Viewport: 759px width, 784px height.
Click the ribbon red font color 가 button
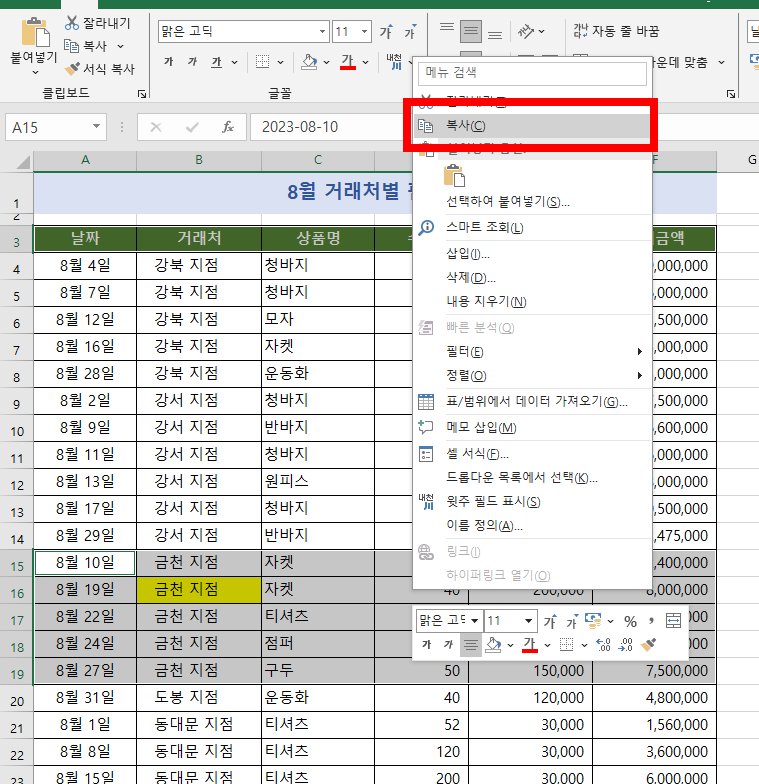348,62
